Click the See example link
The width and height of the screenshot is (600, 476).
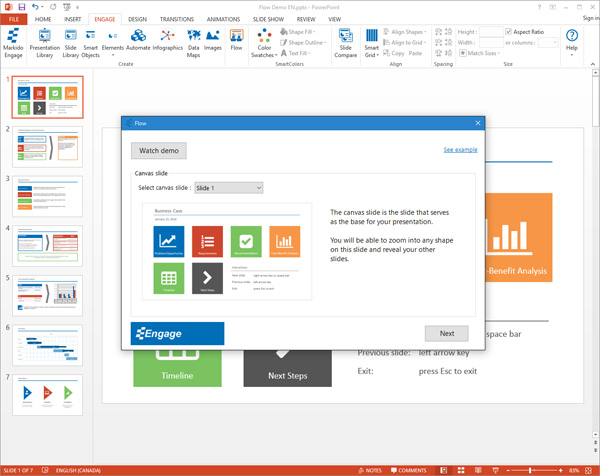click(460, 149)
